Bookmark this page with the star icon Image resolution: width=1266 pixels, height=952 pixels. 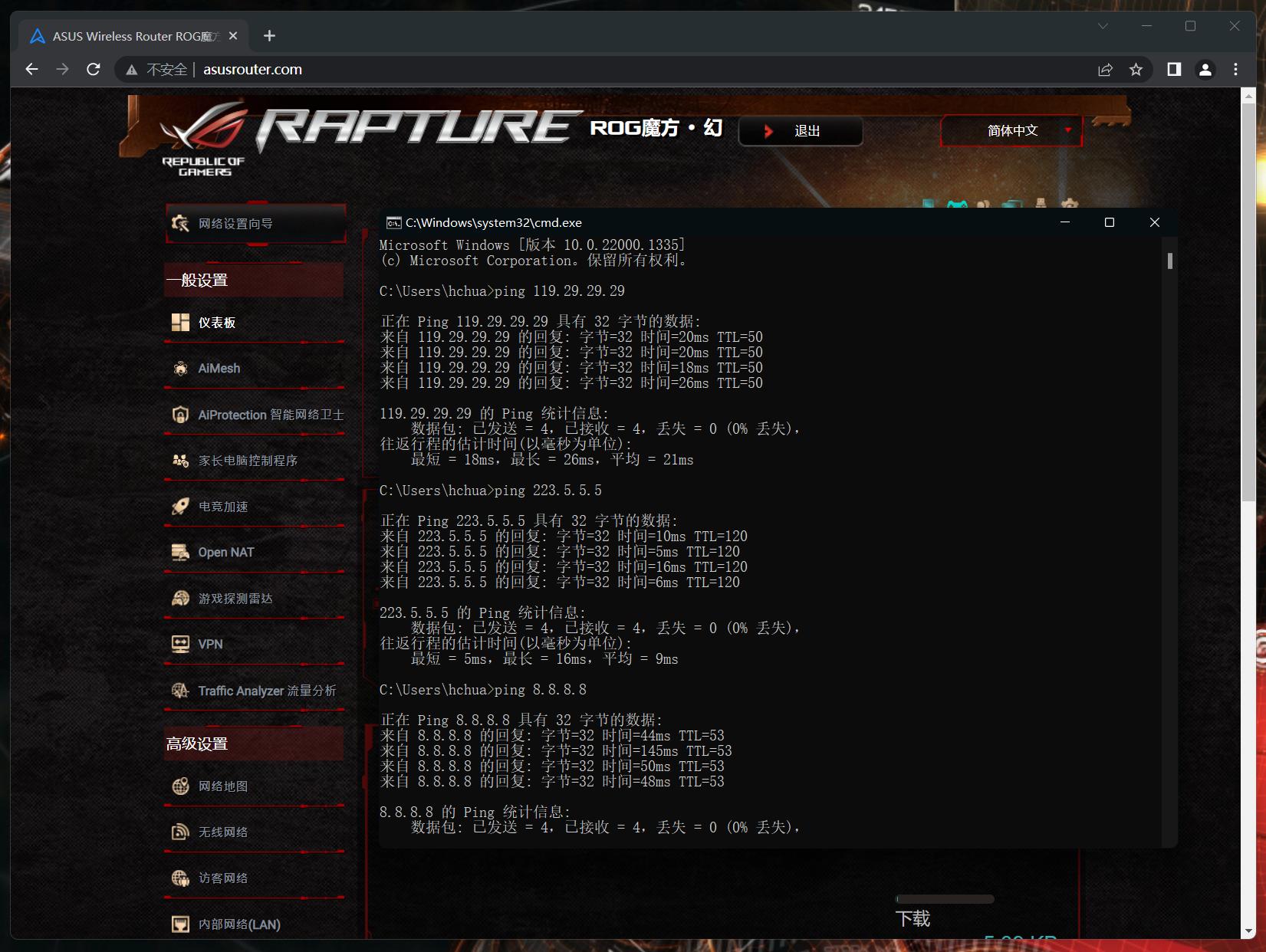pos(1136,70)
